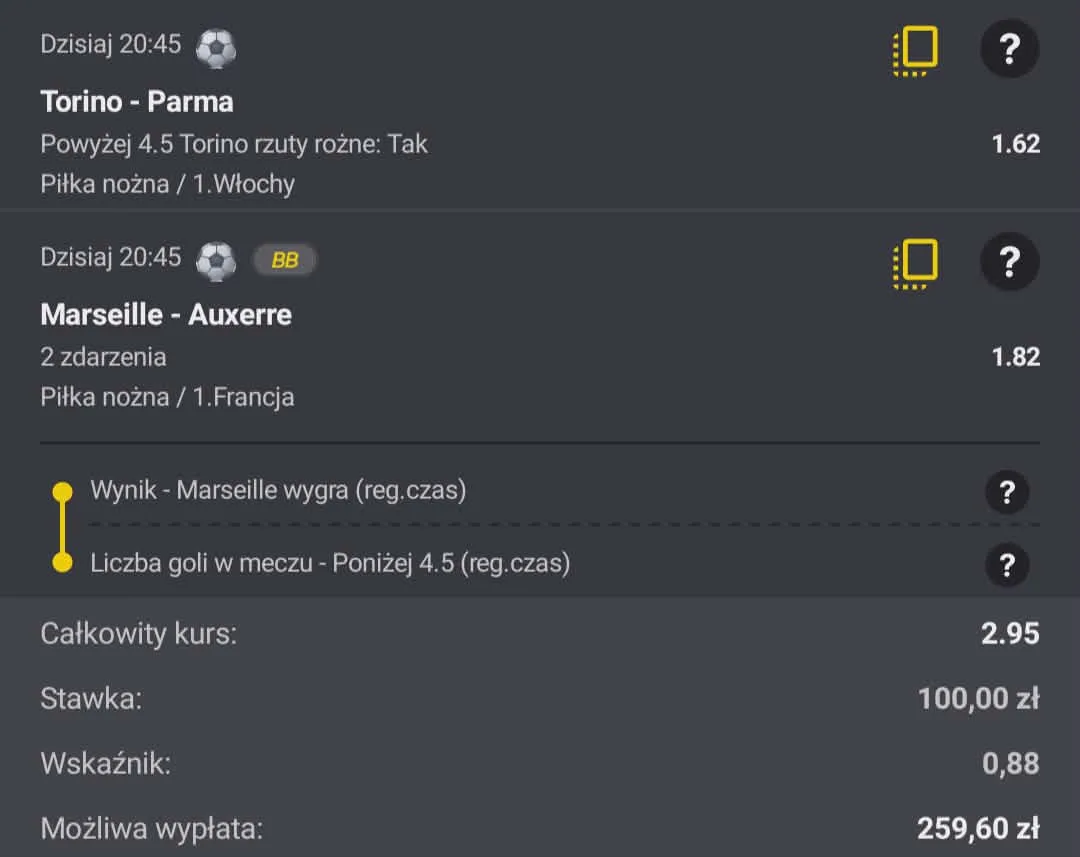Open the Marseille - Auxerre match page
This screenshot has height=857, width=1080.
(165, 314)
